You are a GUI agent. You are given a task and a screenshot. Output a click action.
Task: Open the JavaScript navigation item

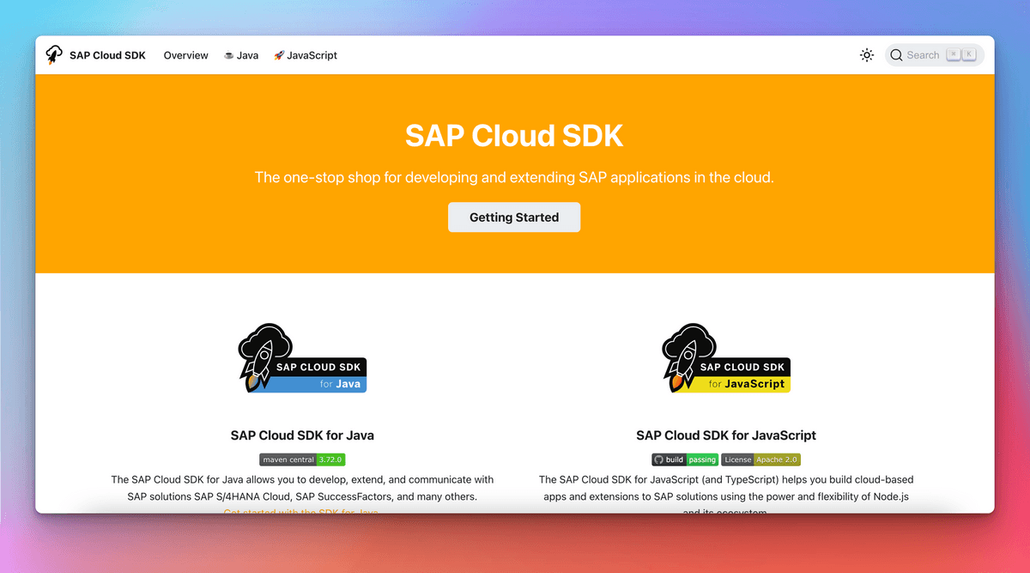coord(305,55)
